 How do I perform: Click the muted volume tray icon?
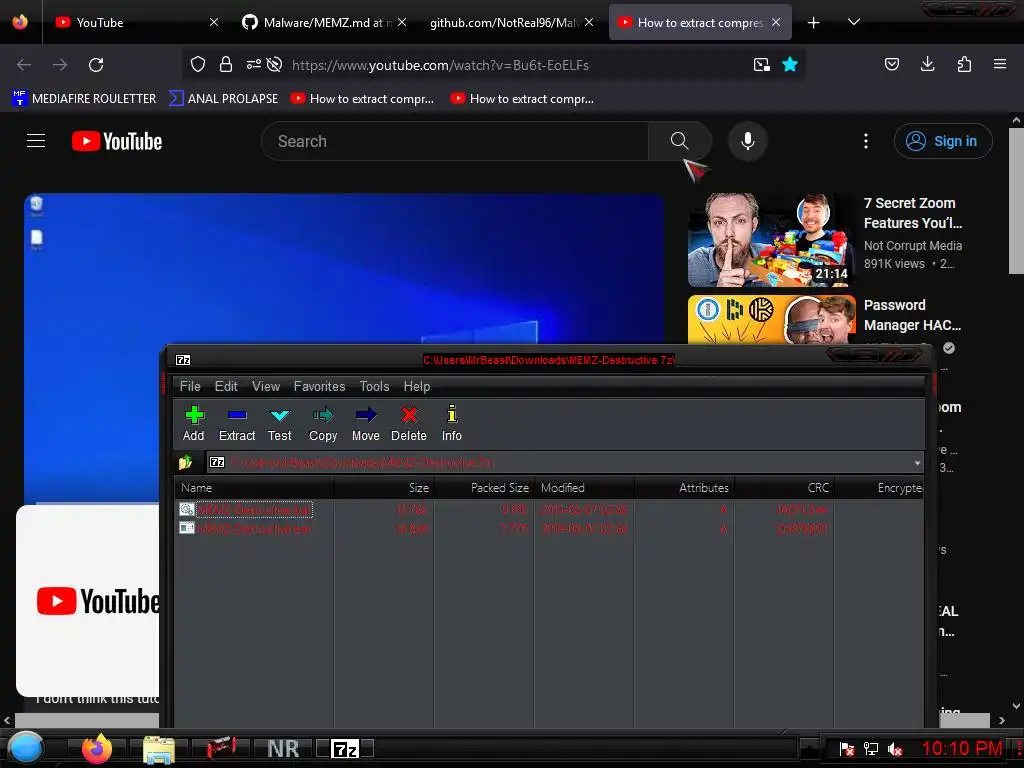tap(895, 749)
